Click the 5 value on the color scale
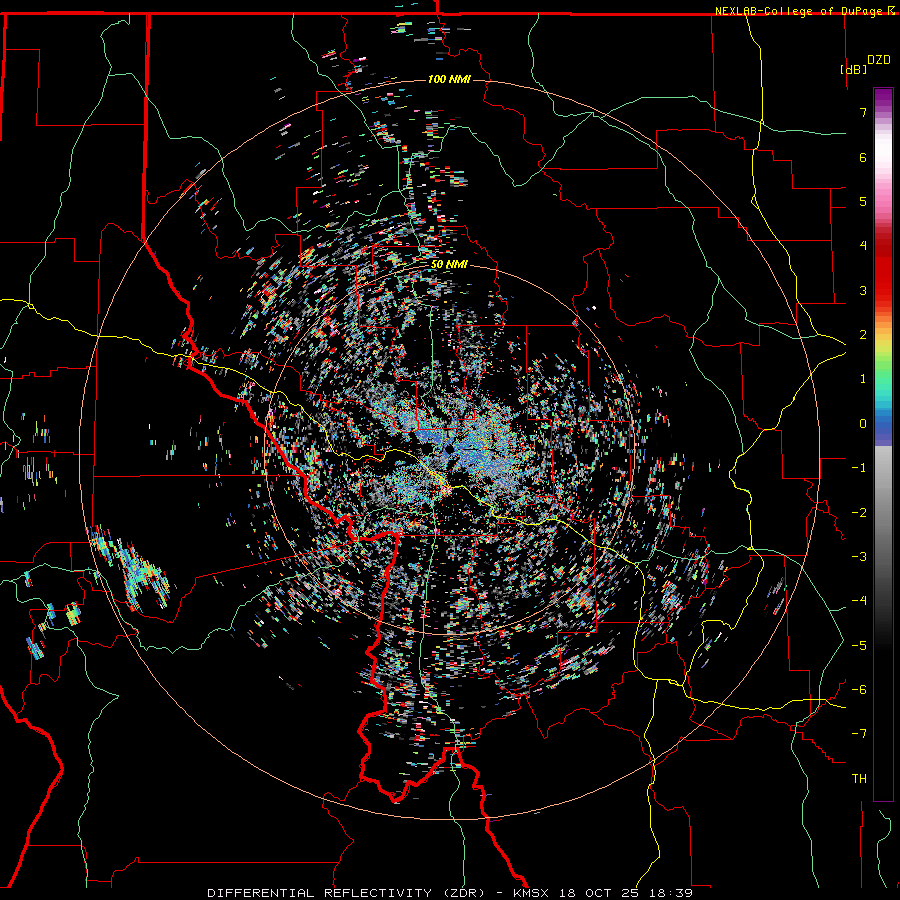This screenshot has width=900, height=900. tap(863, 201)
